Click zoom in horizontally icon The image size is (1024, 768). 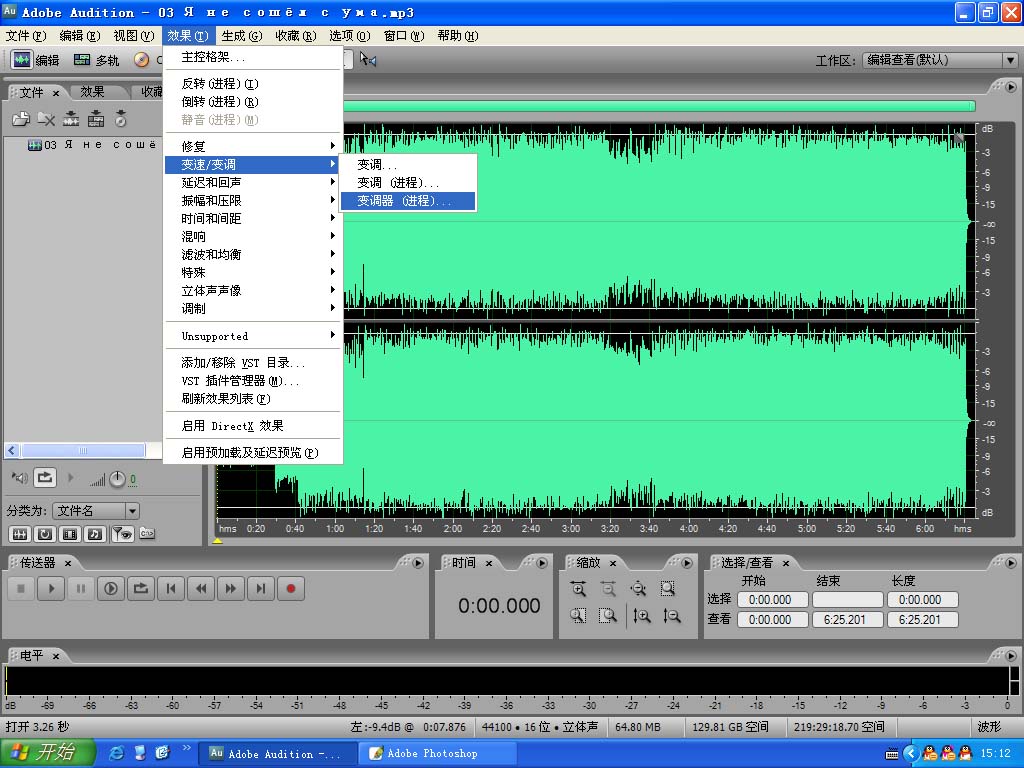coord(578,589)
